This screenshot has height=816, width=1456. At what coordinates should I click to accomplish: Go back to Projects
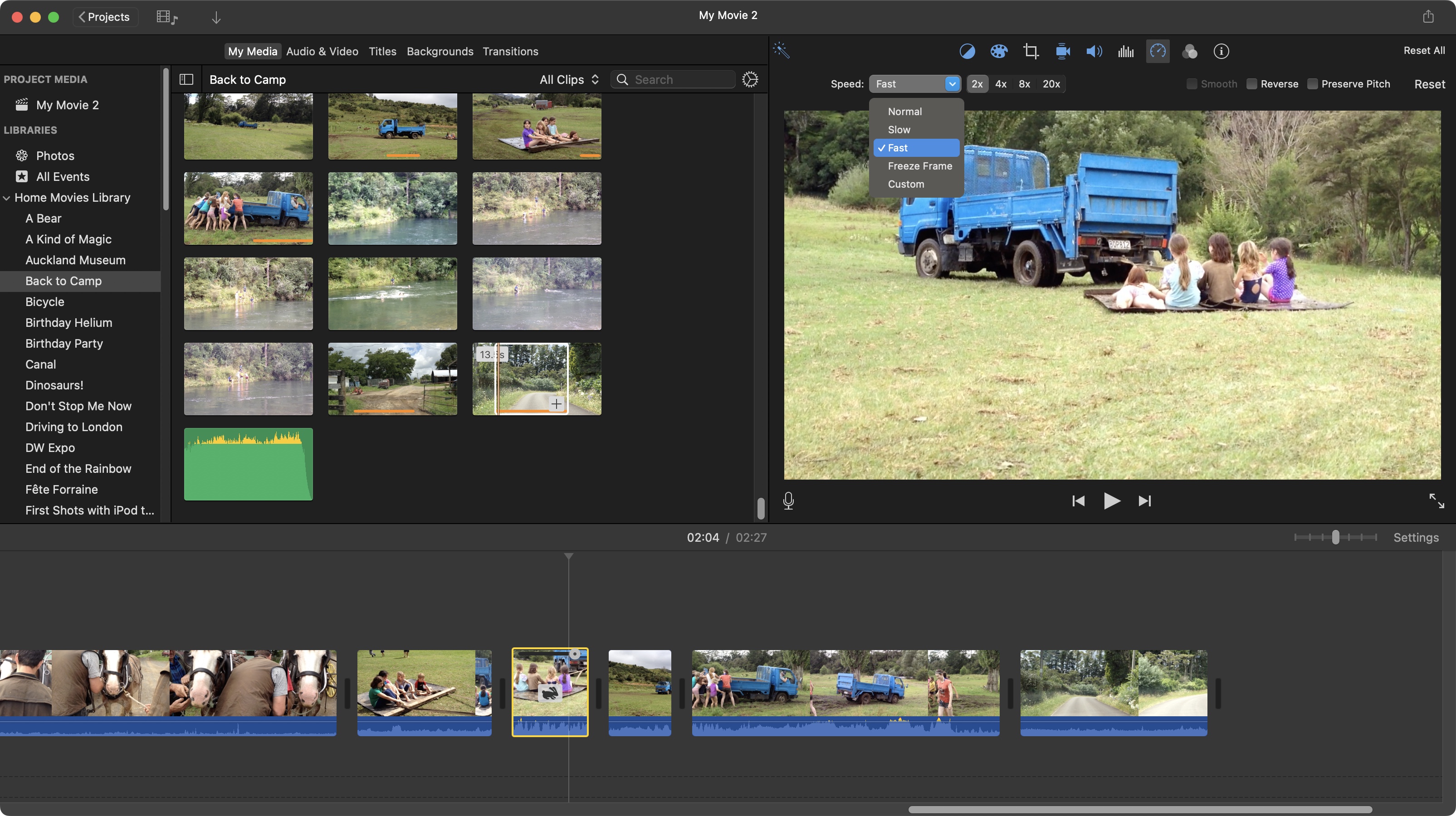coord(105,17)
